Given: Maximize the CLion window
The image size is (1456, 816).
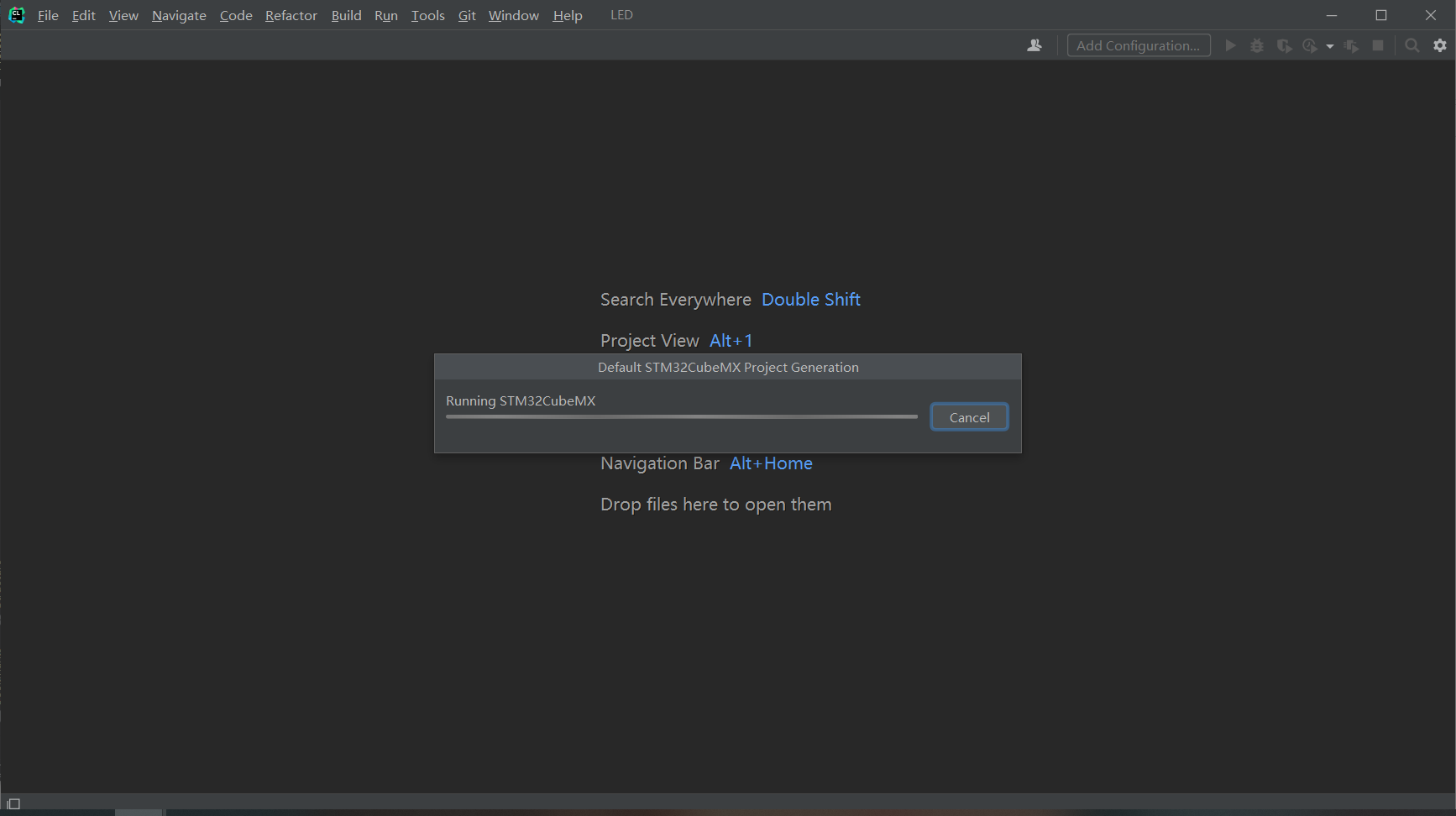Looking at the screenshot, I should (x=1381, y=15).
